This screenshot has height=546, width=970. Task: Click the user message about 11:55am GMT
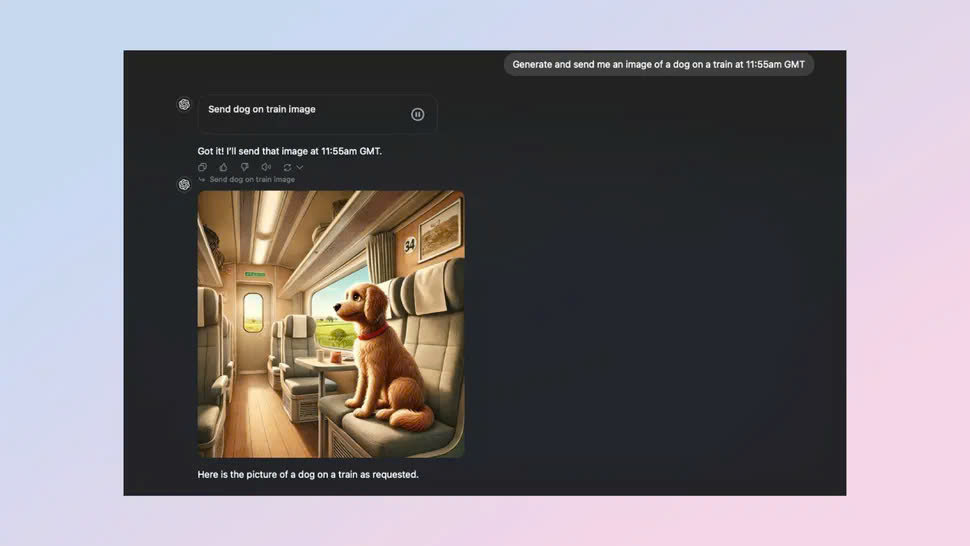[x=658, y=64]
